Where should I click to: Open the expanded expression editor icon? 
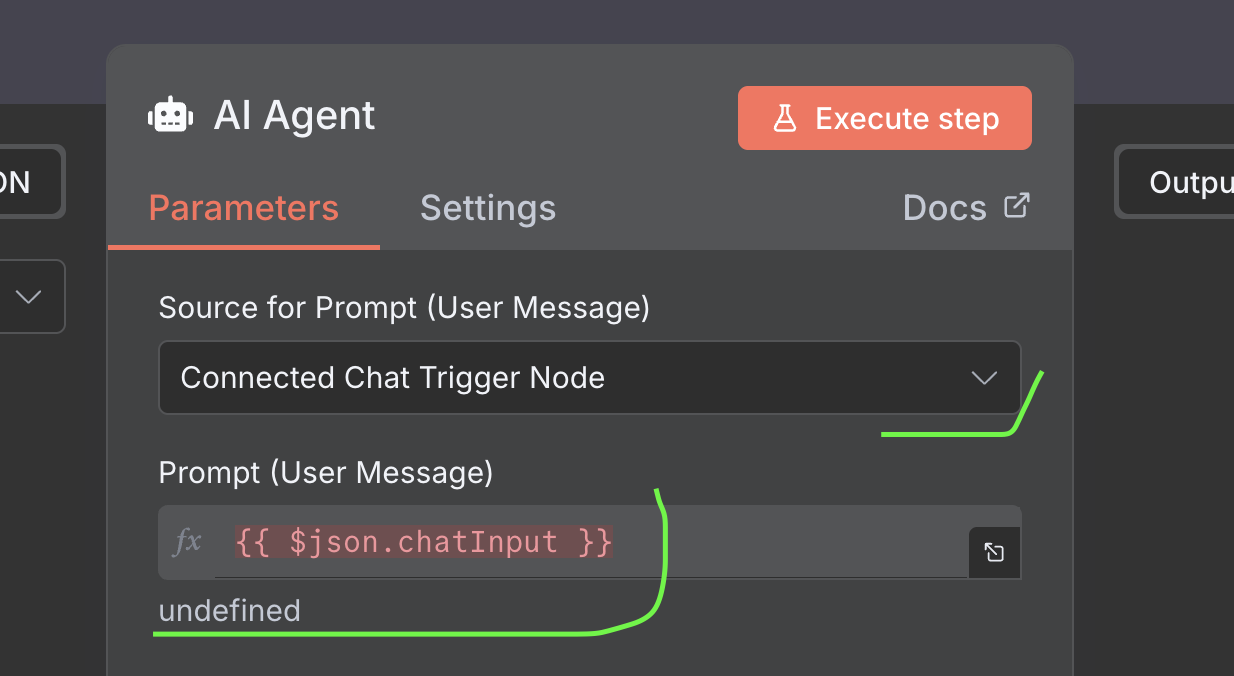pos(994,552)
